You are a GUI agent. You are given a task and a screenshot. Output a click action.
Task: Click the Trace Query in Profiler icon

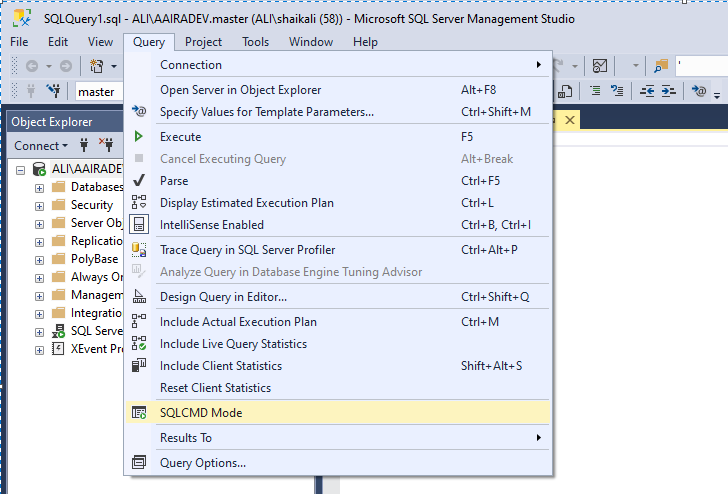click(x=138, y=250)
